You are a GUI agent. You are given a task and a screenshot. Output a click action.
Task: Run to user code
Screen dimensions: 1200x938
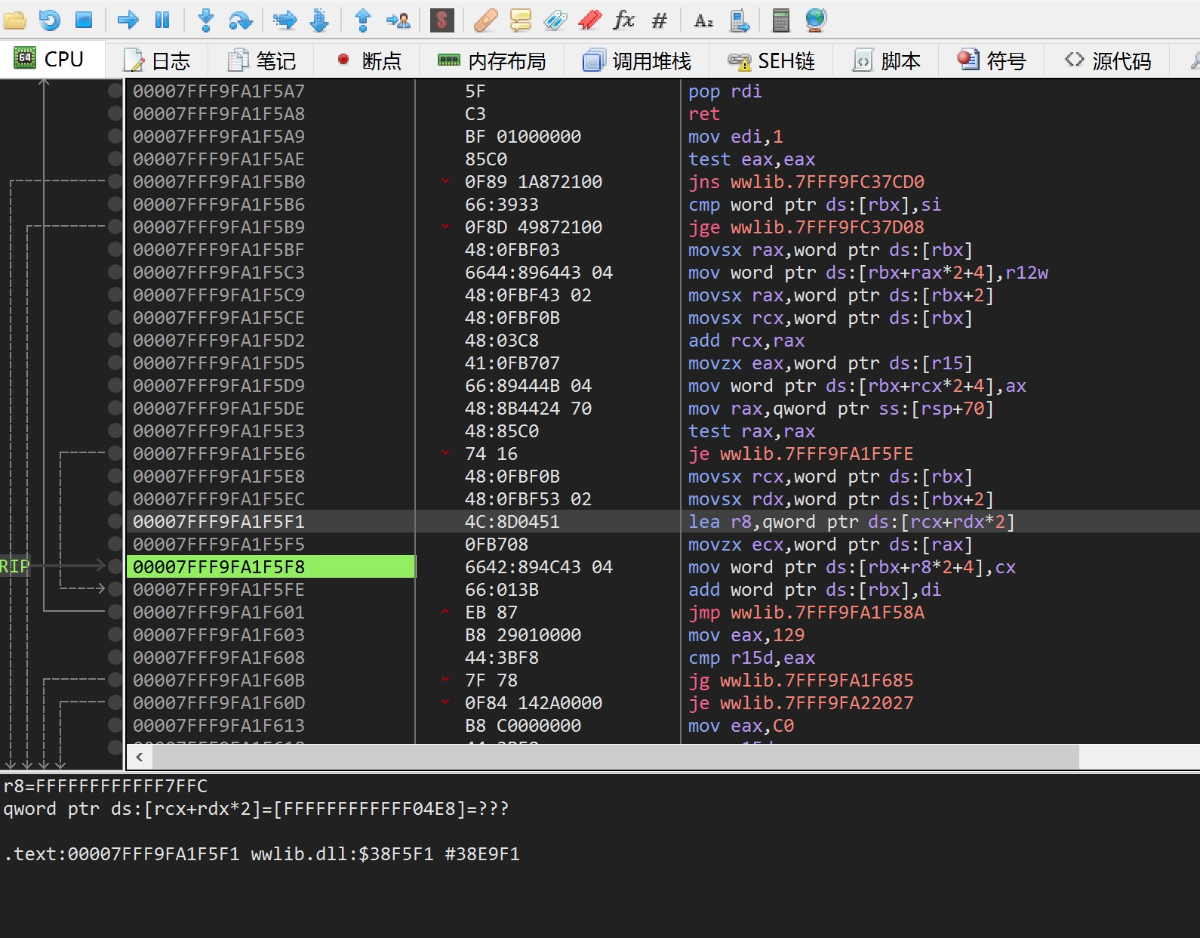pyautogui.click(x=397, y=19)
